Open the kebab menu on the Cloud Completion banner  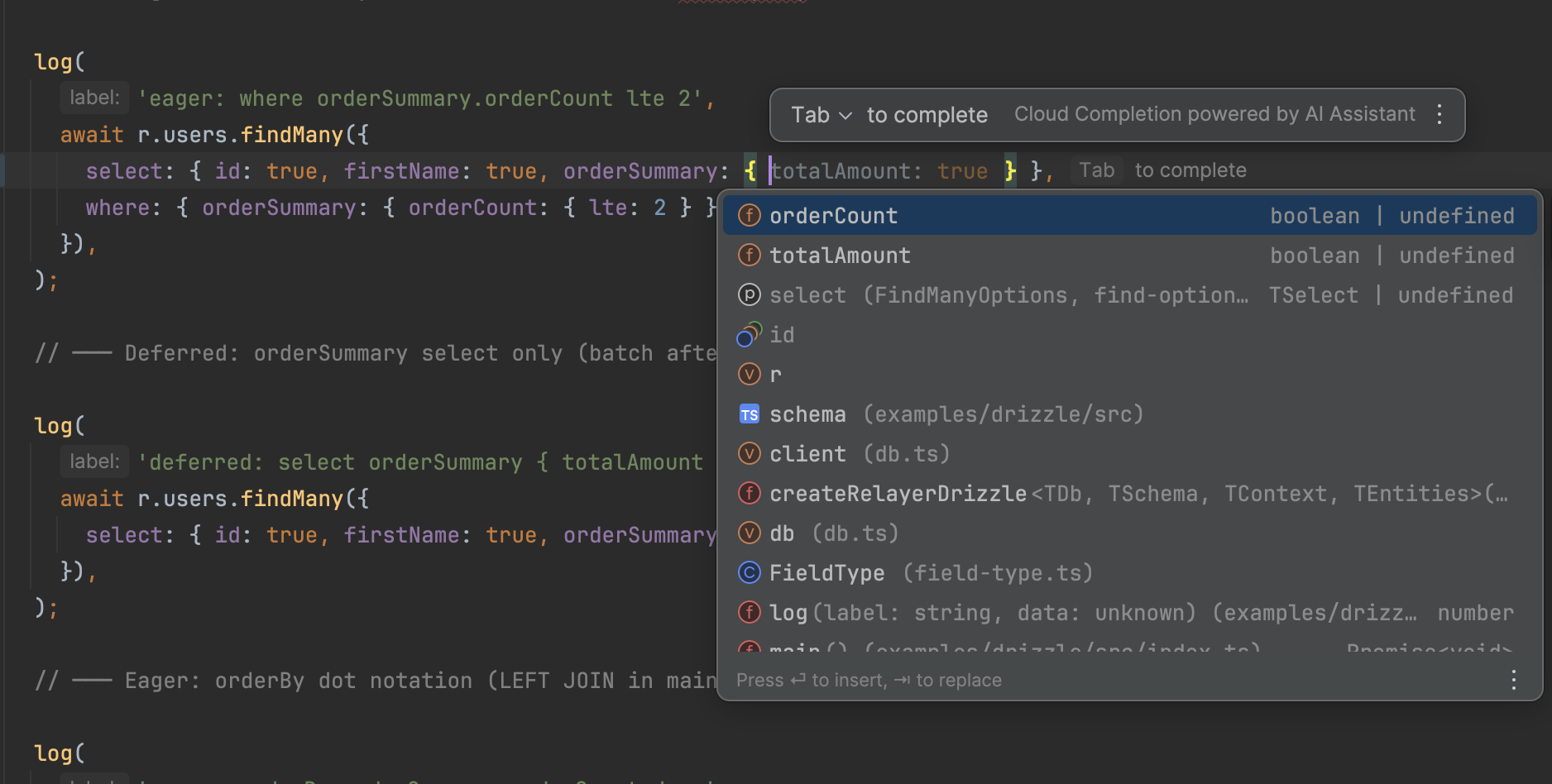point(1439,114)
